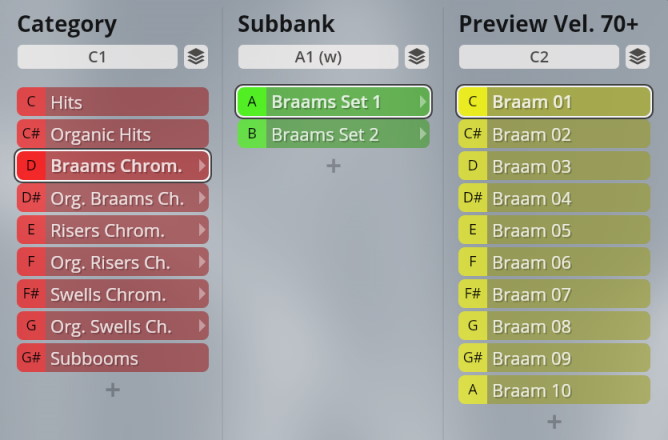Select the Hits category
Screen dimensions: 668x440
pyautogui.click(x=113, y=102)
